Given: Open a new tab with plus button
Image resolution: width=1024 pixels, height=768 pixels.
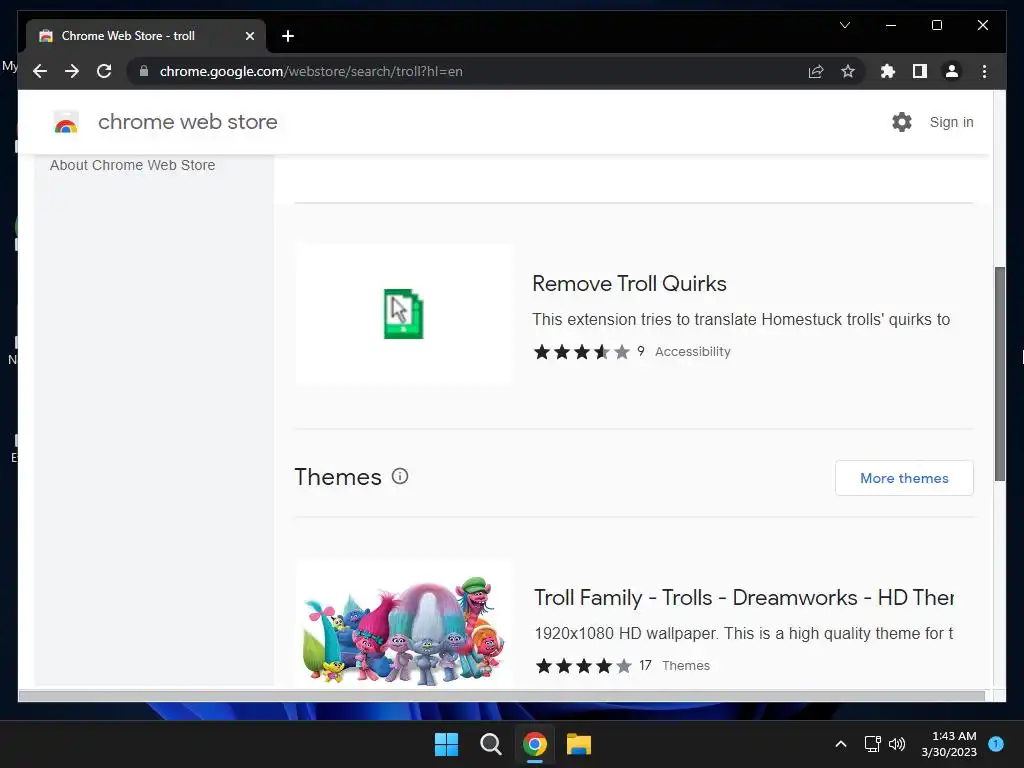Looking at the screenshot, I should (x=288, y=36).
